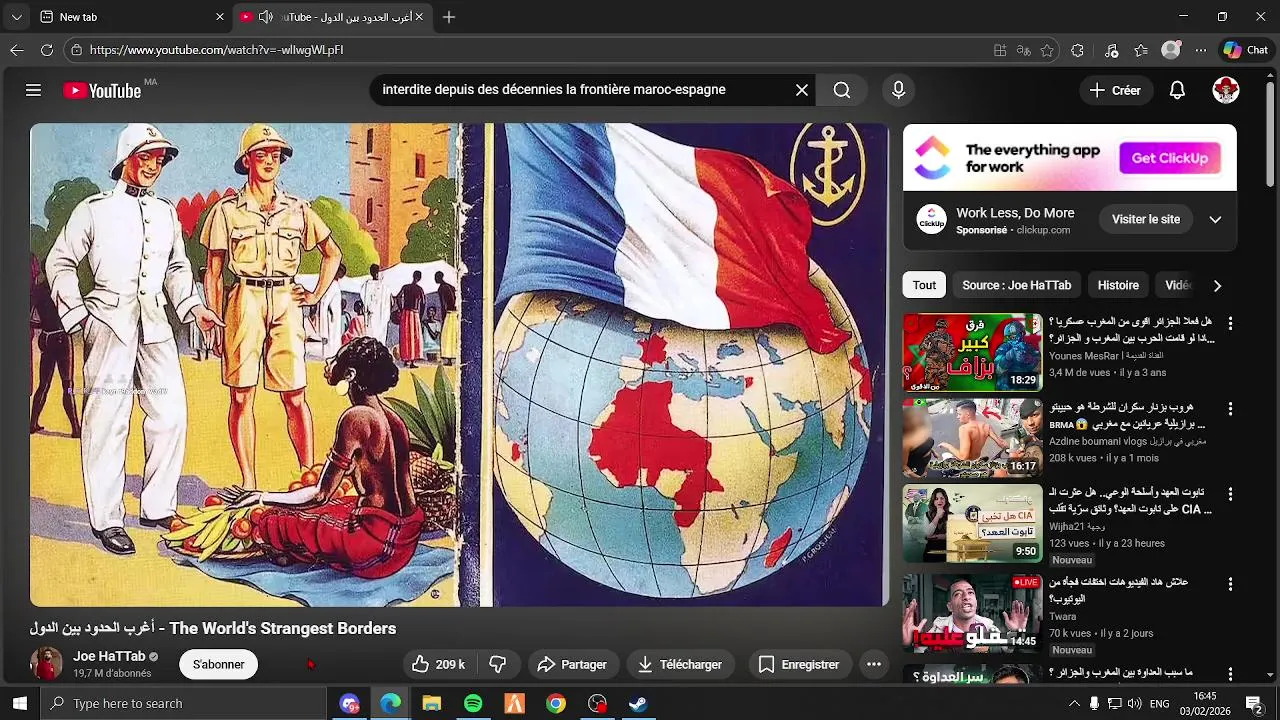Reload the page with refresh icon
Screen dimensions: 1280x720
coord(47,50)
